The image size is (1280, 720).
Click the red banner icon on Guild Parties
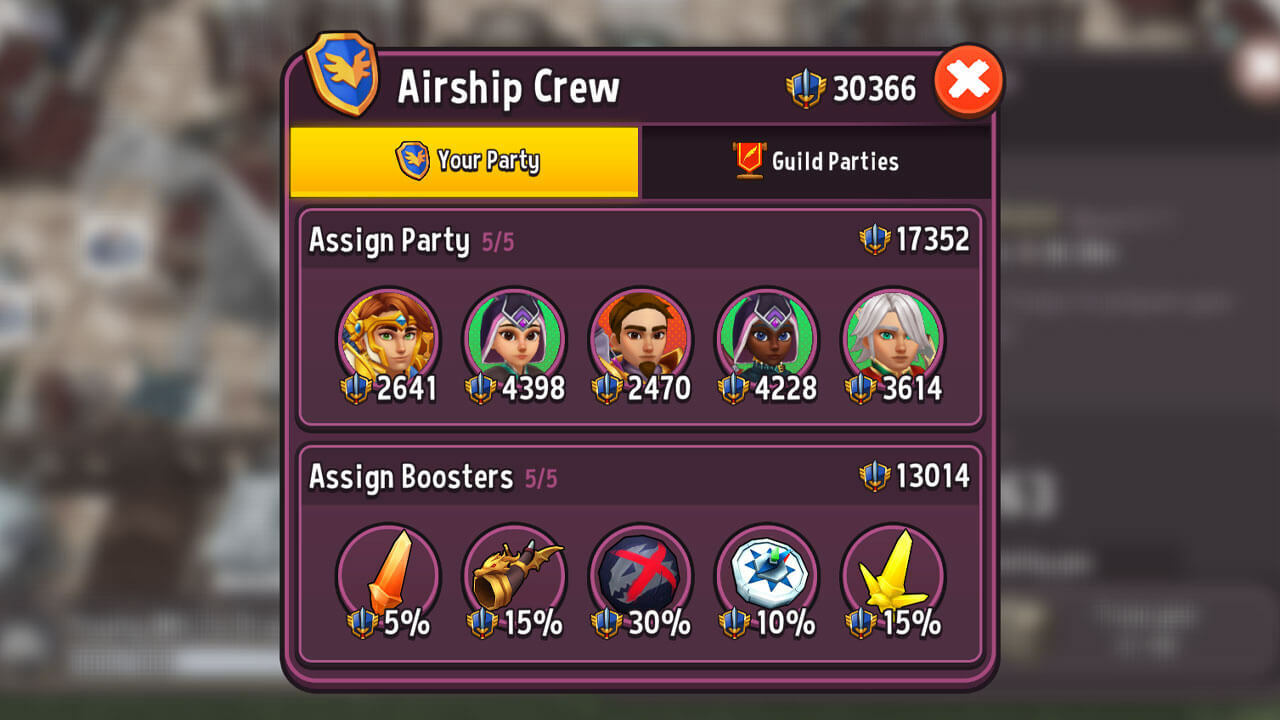point(748,160)
